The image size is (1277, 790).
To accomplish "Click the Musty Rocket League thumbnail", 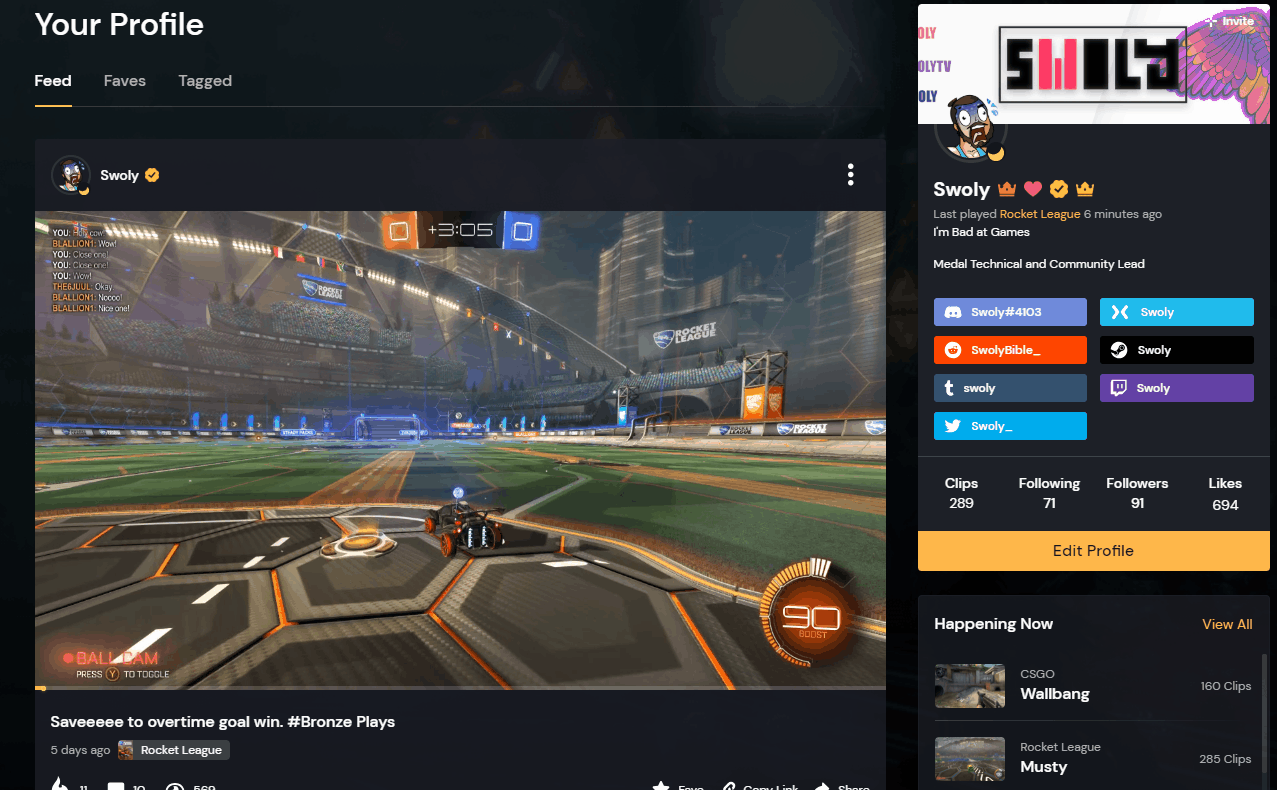I will point(970,758).
